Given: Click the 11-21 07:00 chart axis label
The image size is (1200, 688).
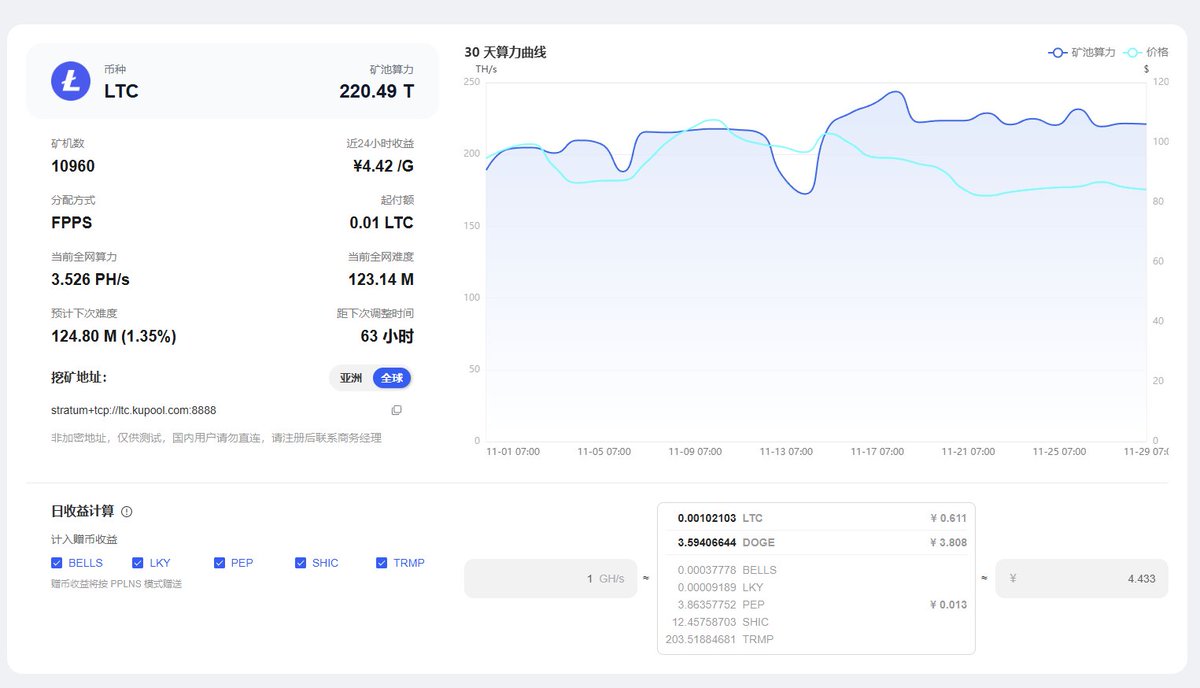Looking at the screenshot, I should (x=968, y=452).
